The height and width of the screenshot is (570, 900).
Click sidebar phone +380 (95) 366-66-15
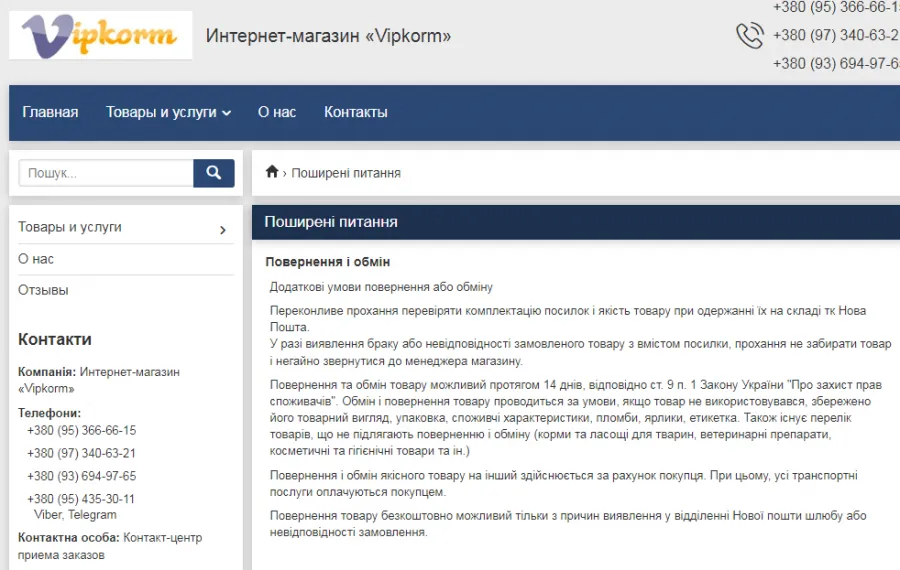[82, 430]
